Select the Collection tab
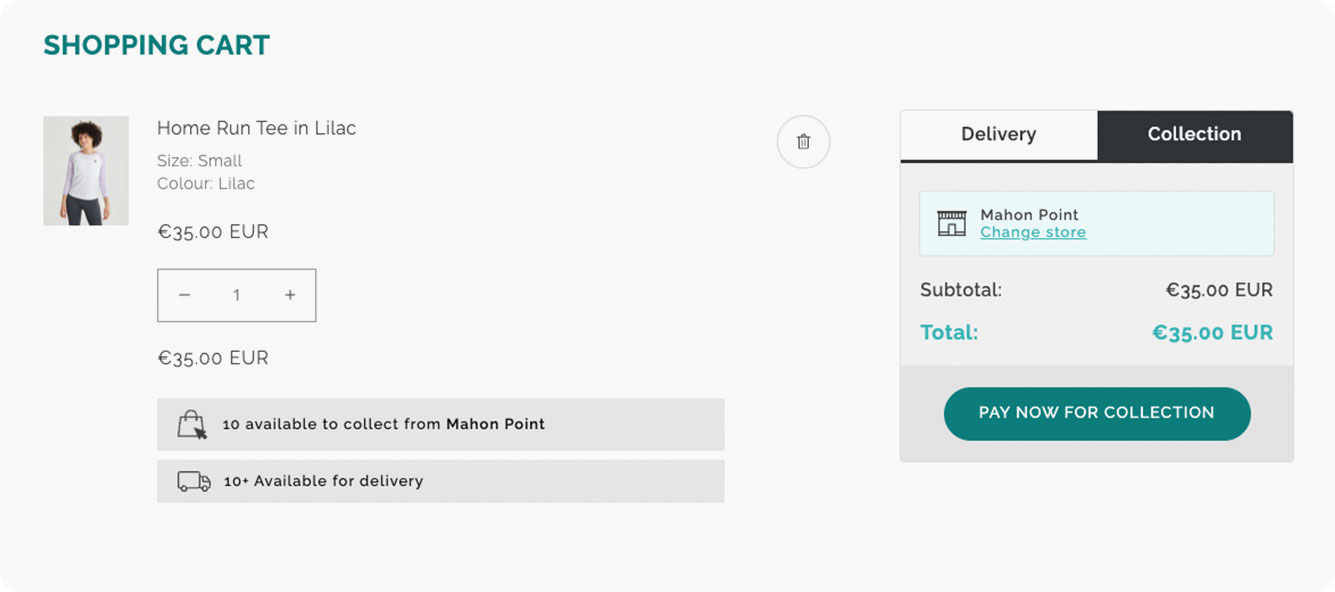The width and height of the screenshot is (1335, 592). [1194, 135]
